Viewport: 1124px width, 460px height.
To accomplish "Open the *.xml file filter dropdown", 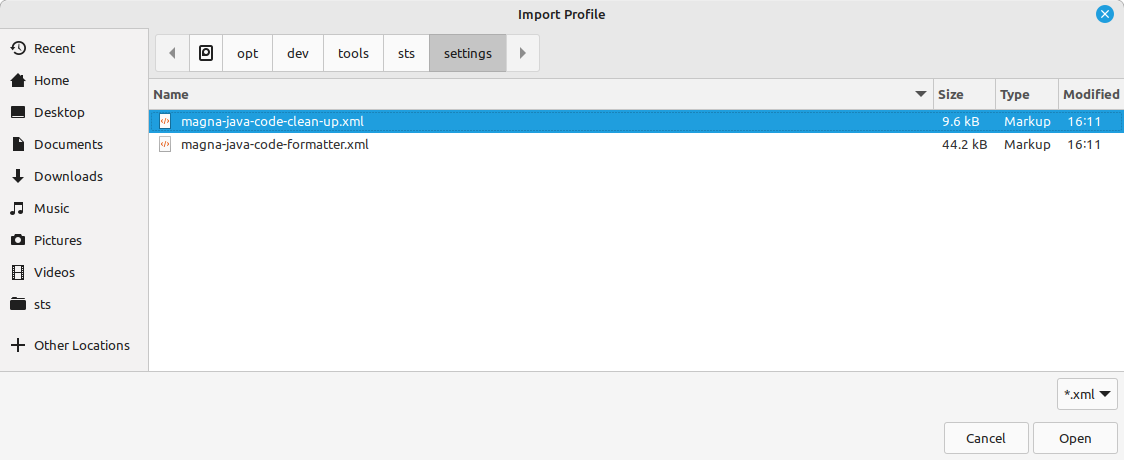I will tap(1087, 394).
